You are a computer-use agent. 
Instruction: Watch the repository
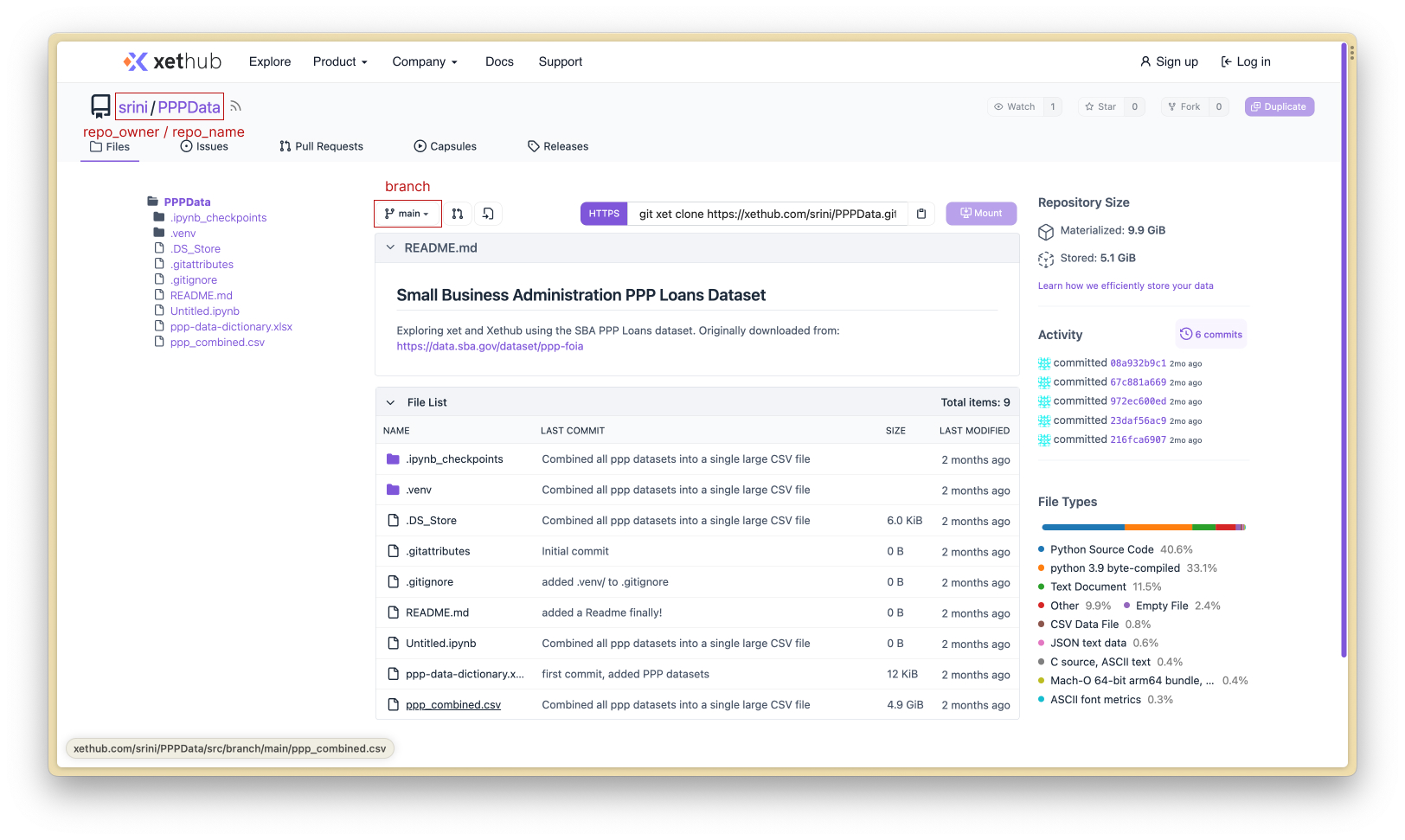click(x=1015, y=106)
